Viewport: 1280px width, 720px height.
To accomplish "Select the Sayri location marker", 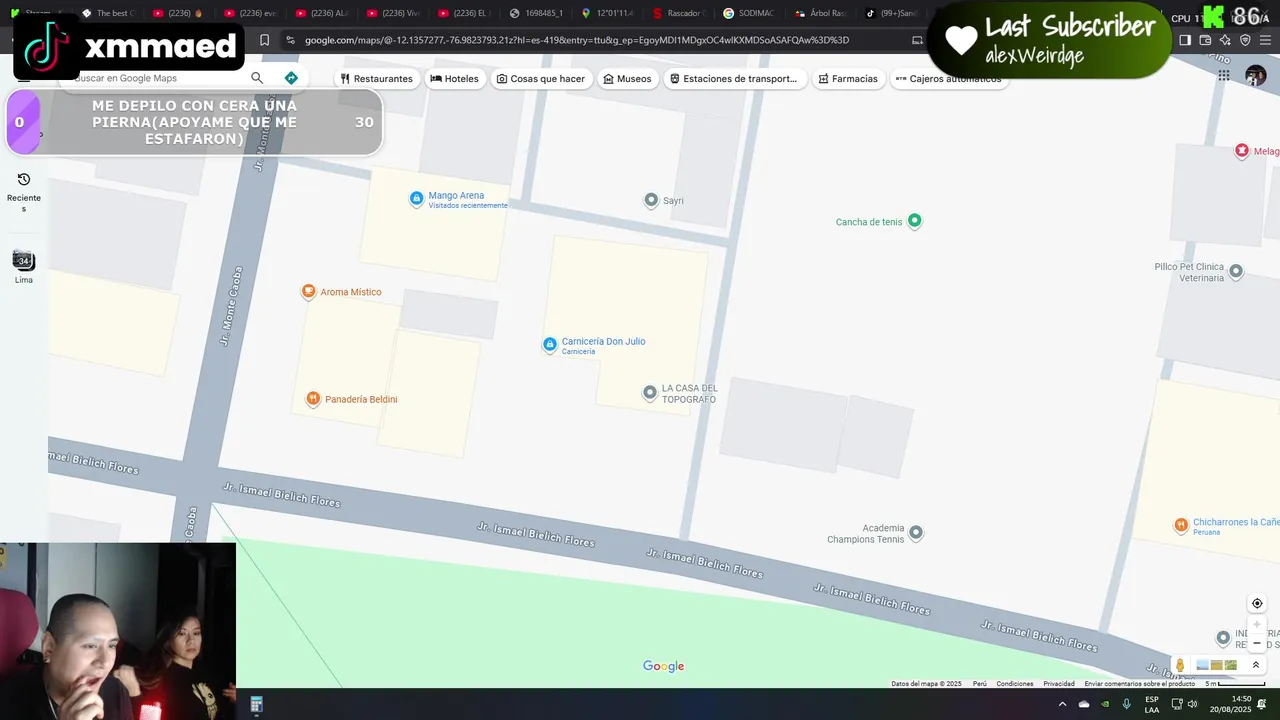I will pos(651,201).
